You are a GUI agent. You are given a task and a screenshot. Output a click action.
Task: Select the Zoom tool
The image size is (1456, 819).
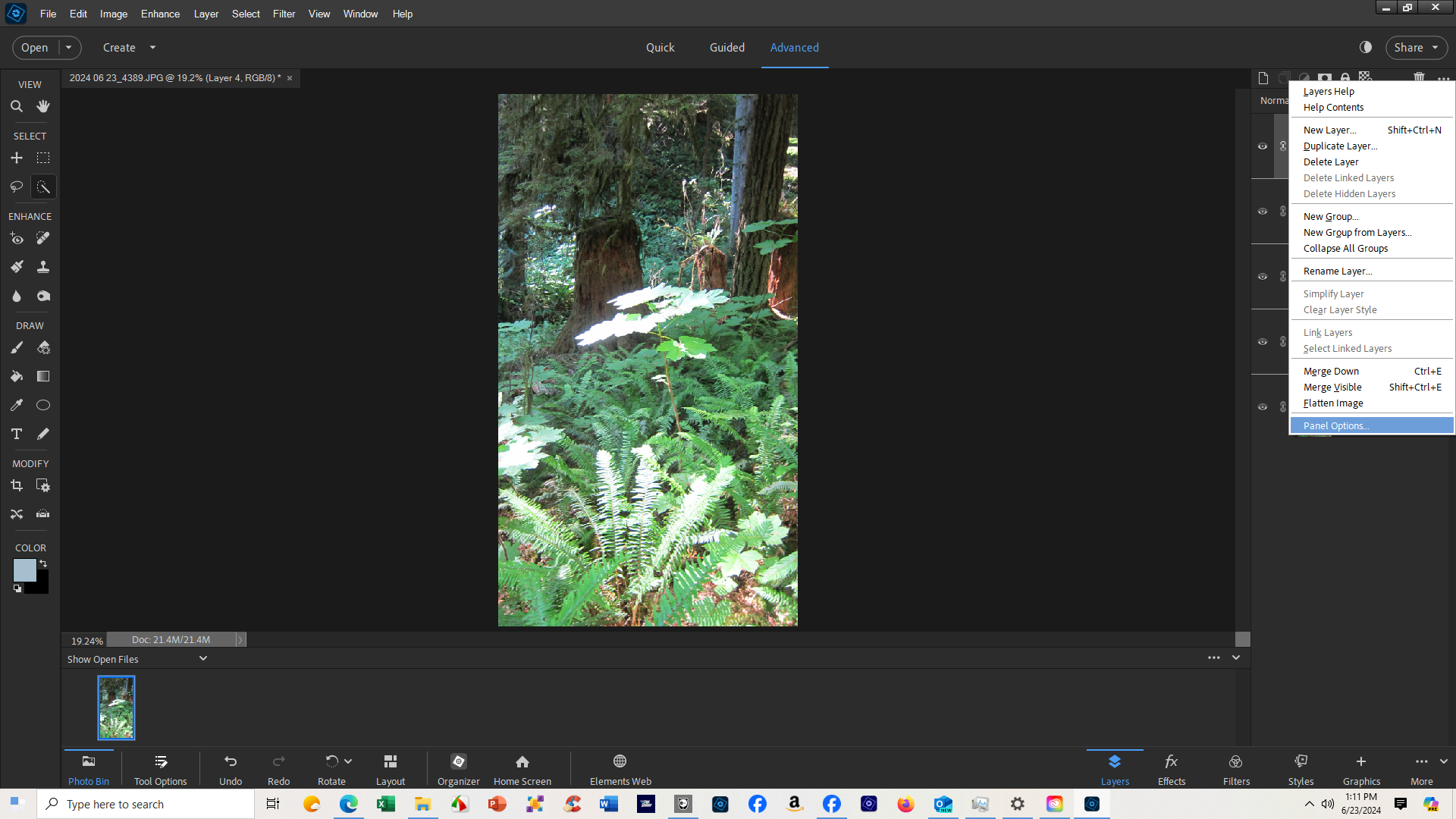pyautogui.click(x=17, y=106)
